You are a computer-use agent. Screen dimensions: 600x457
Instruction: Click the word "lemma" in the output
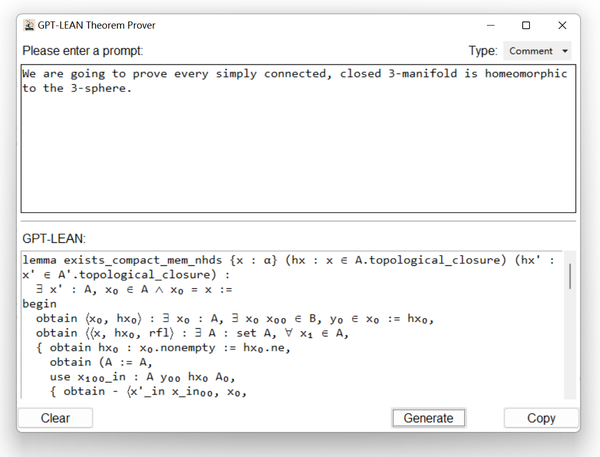[39, 260]
